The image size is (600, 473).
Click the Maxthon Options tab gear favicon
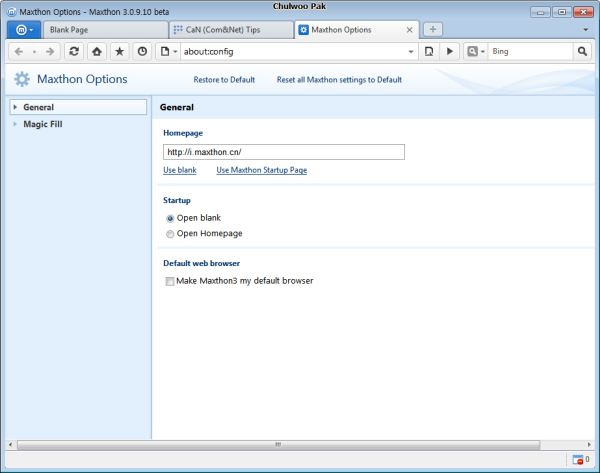point(303,29)
